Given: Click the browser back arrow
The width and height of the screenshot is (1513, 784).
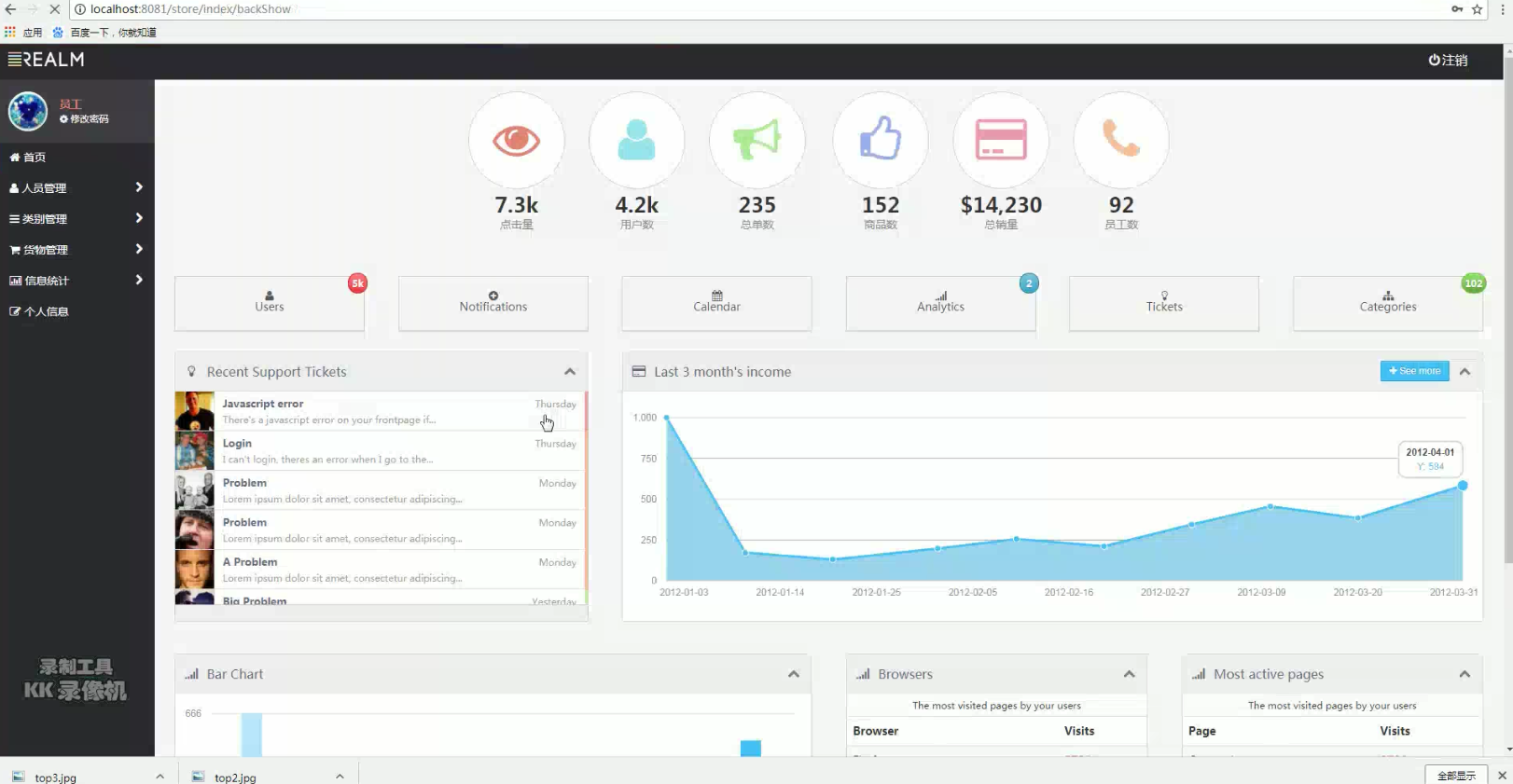Looking at the screenshot, I should [x=11, y=9].
